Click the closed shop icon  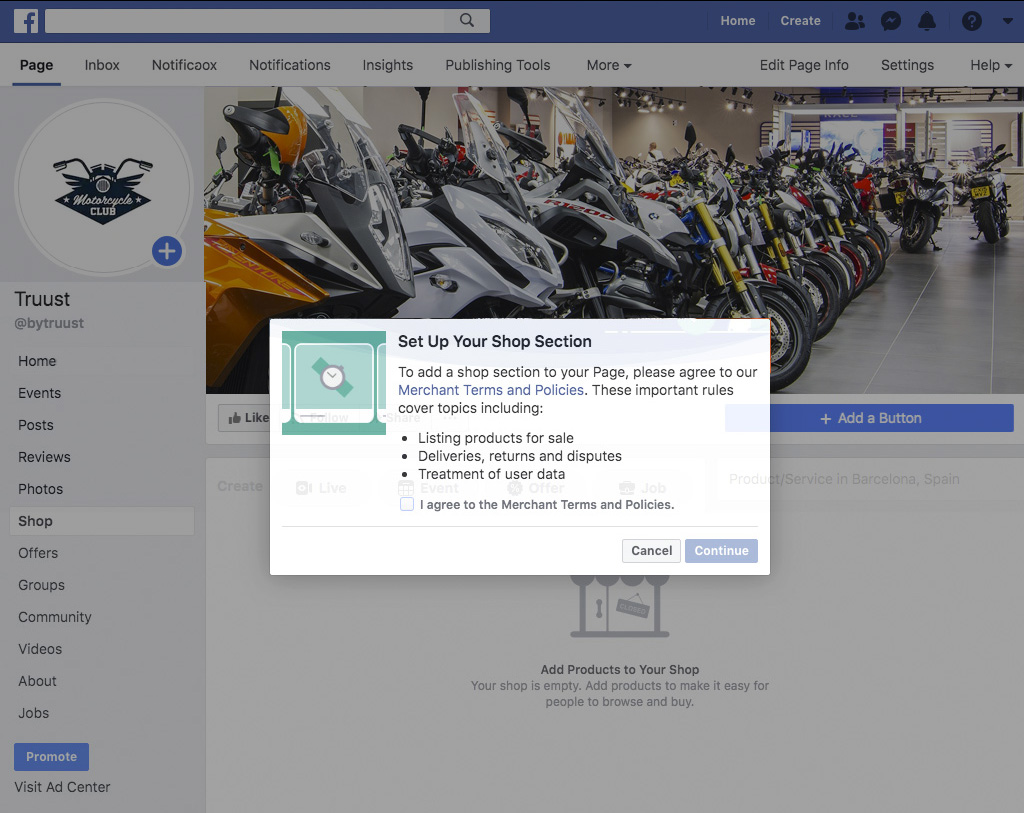(x=620, y=606)
